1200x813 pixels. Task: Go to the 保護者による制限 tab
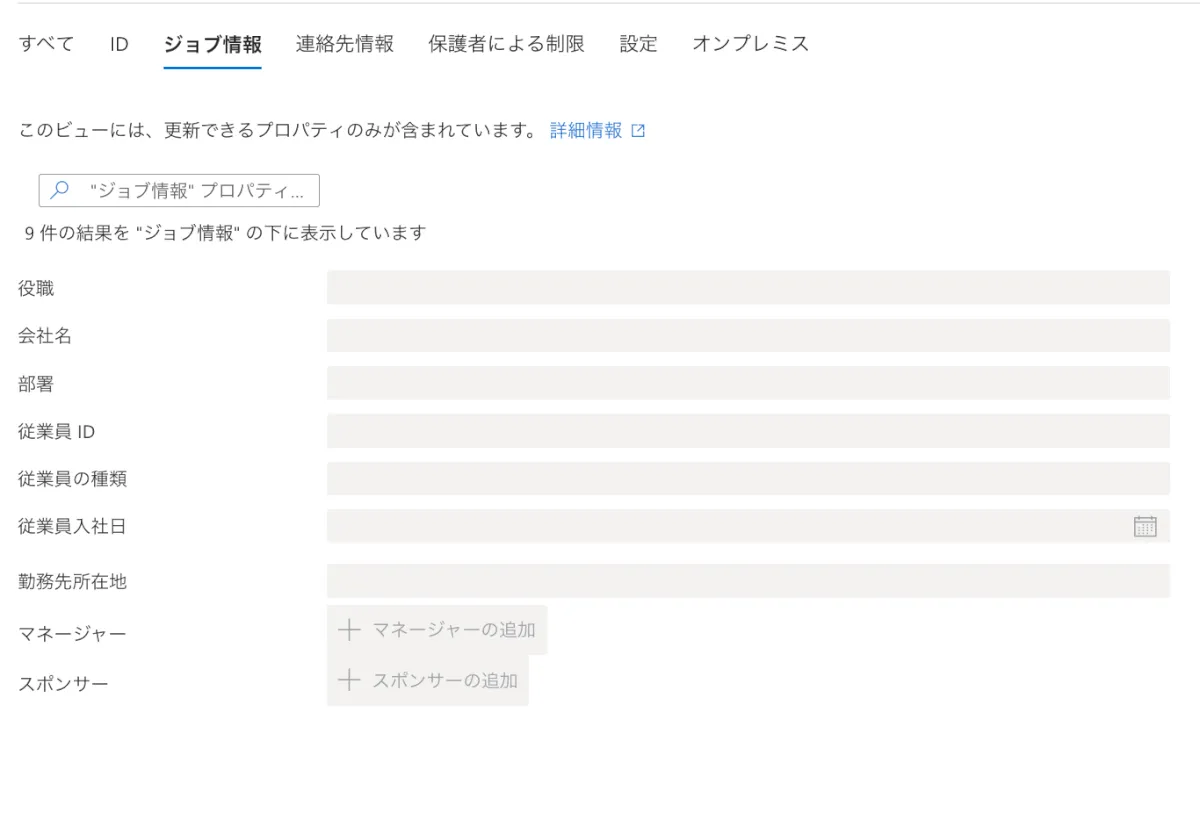pos(506,44)
